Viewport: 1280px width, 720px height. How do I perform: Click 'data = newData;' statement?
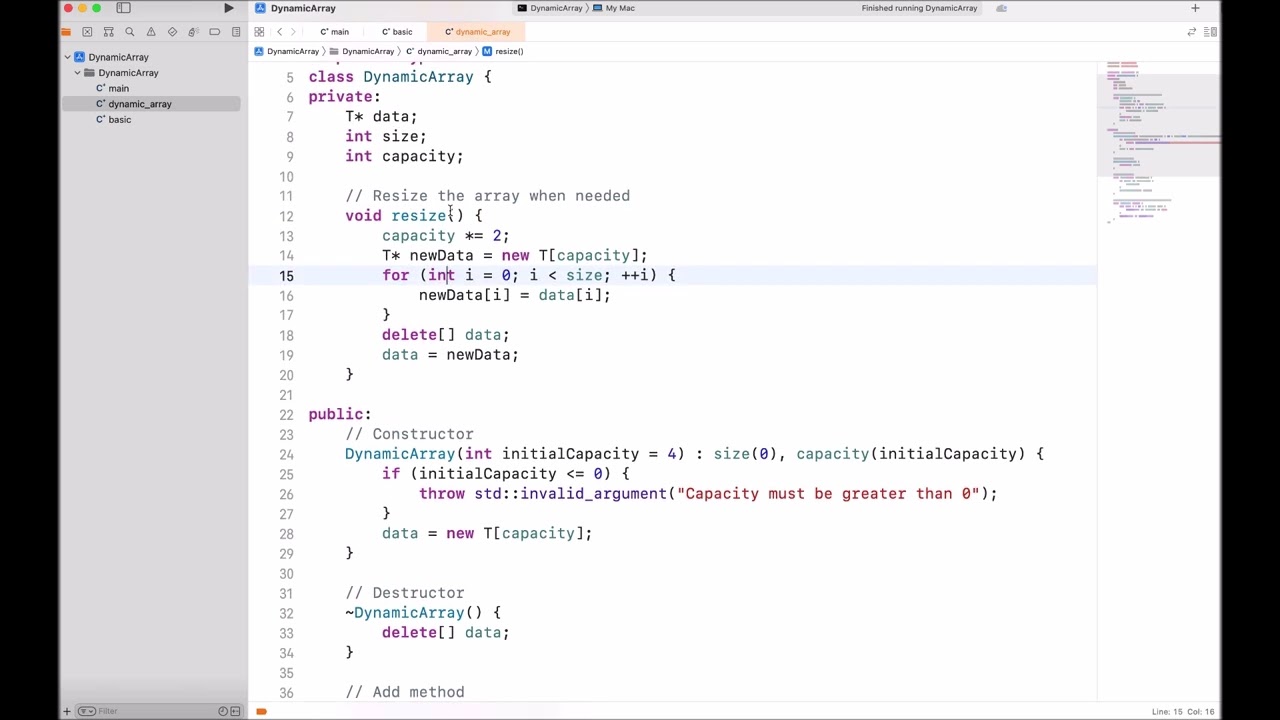pyautogui.click(x=450, y=355)
